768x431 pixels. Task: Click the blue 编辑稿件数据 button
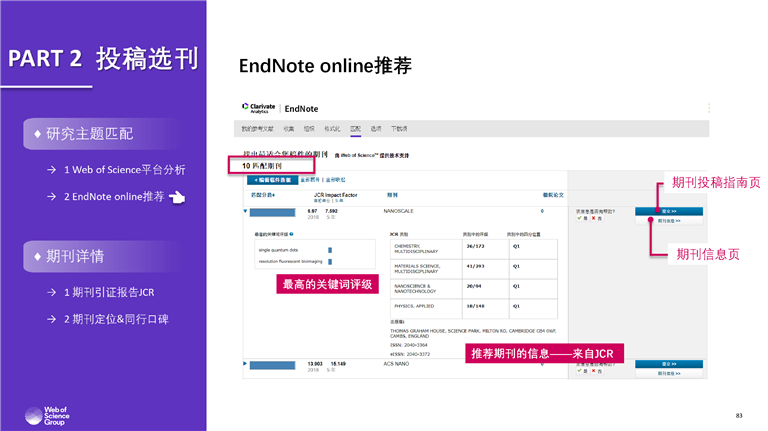273,180
